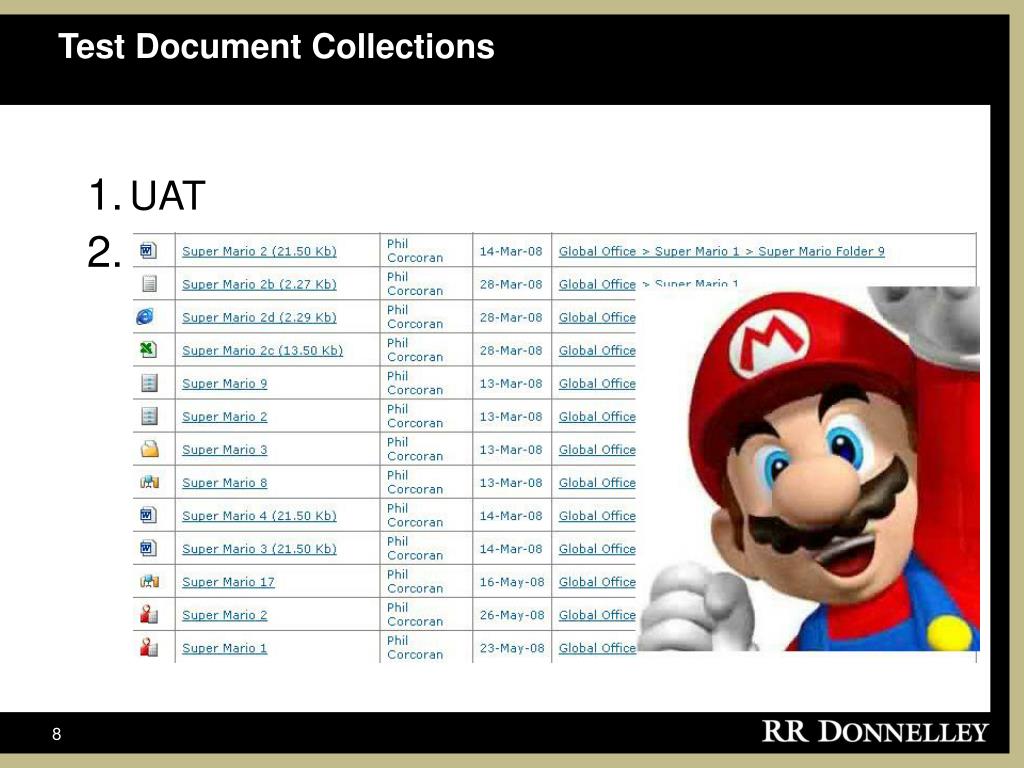This screenshot has width=1024, height=768.
Task: Follow Global Office link in Super Mario 17 row
Action: tap(597, 582)
